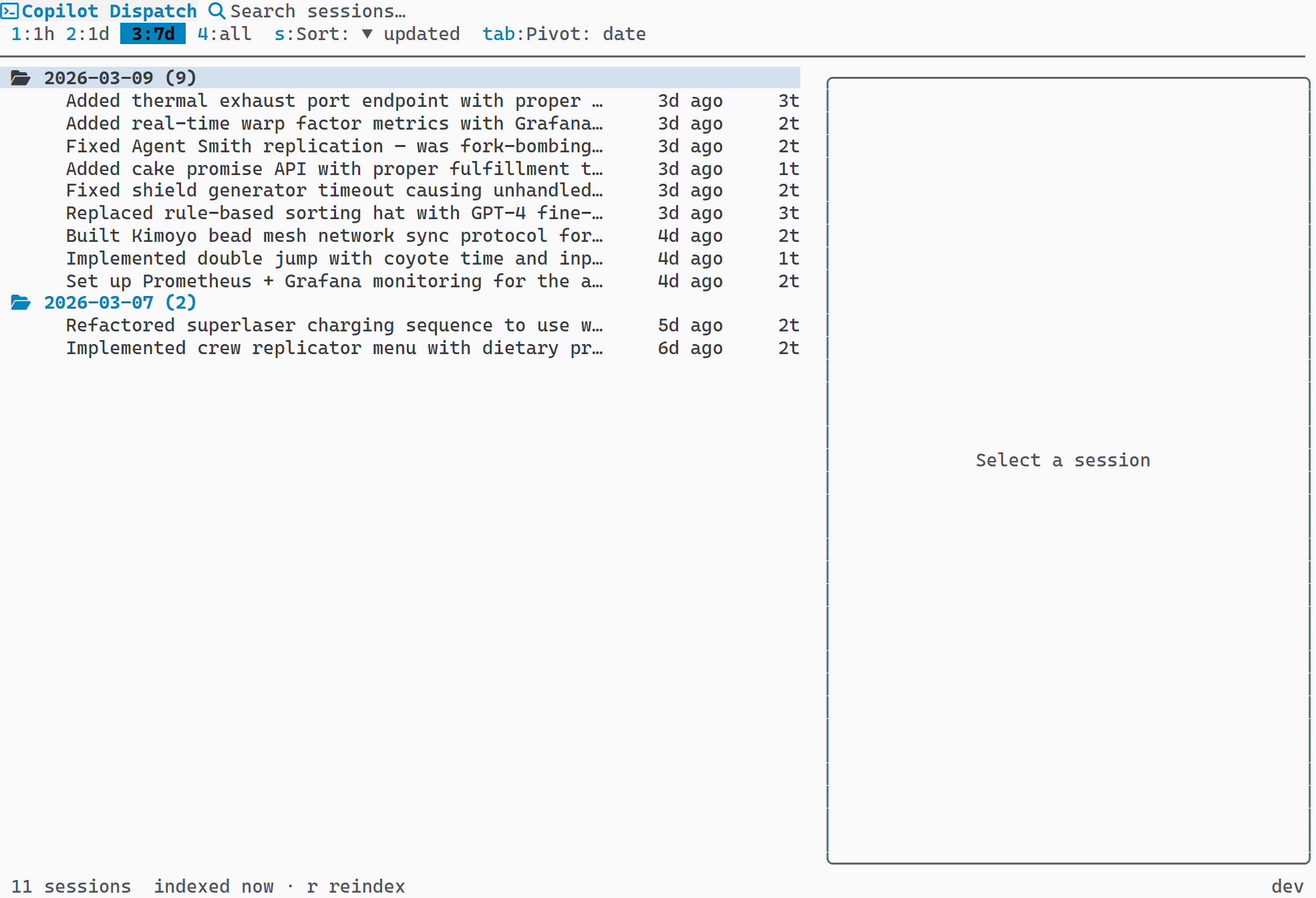This screenshot has width=1316, height=898.
Task: Collapse the 2026-03-07 folder icon
Action: point(20,303)
